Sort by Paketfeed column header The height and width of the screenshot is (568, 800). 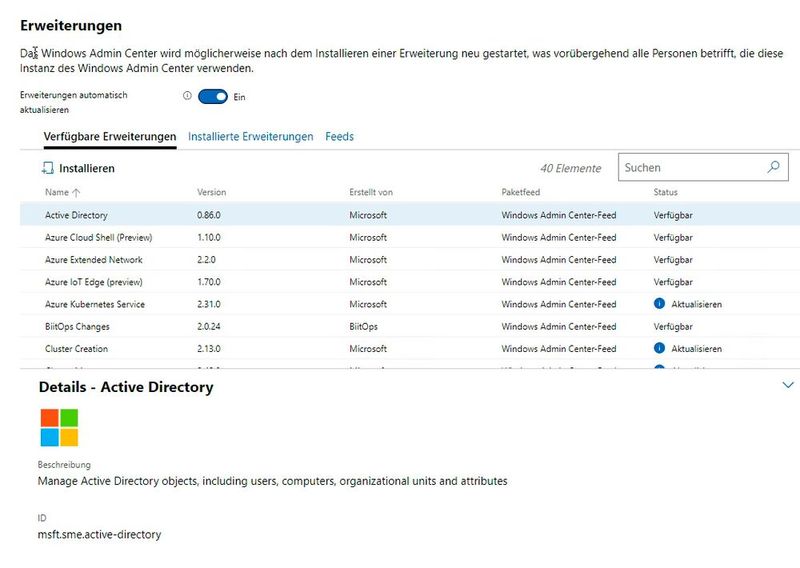click(520, 192)
